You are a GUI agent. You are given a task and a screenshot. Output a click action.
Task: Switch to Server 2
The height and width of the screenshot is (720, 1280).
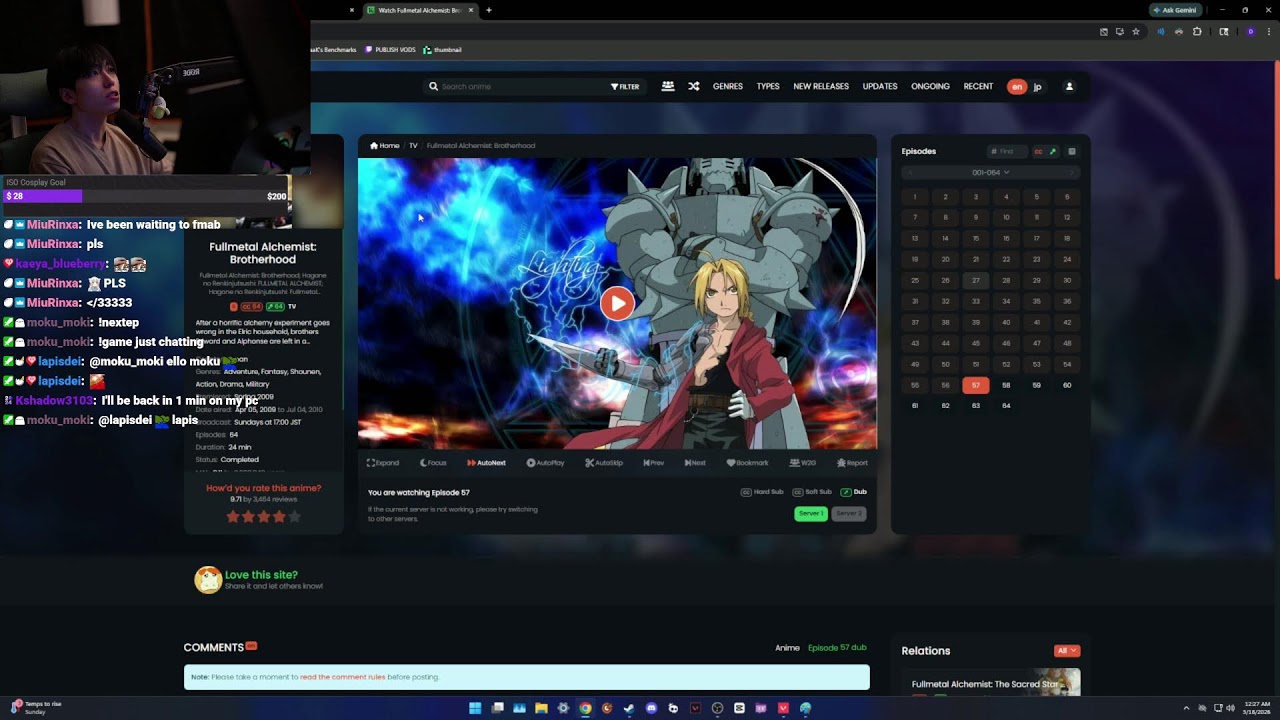coord(849,513)
